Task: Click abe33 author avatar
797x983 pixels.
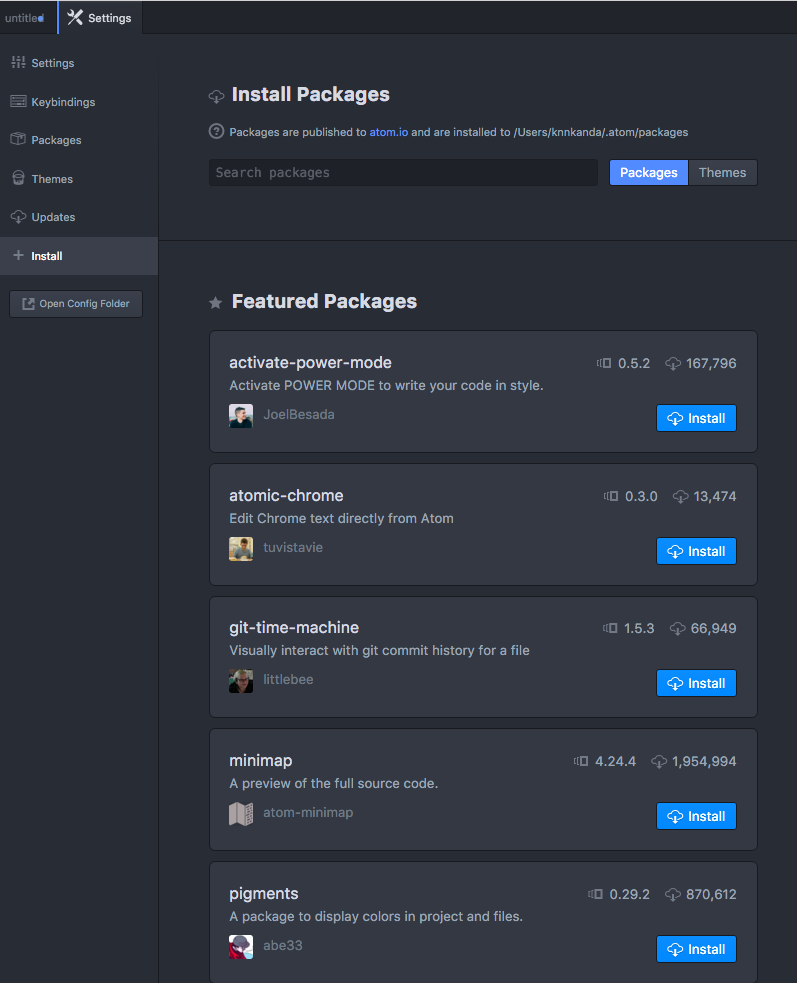Action: 241,947
